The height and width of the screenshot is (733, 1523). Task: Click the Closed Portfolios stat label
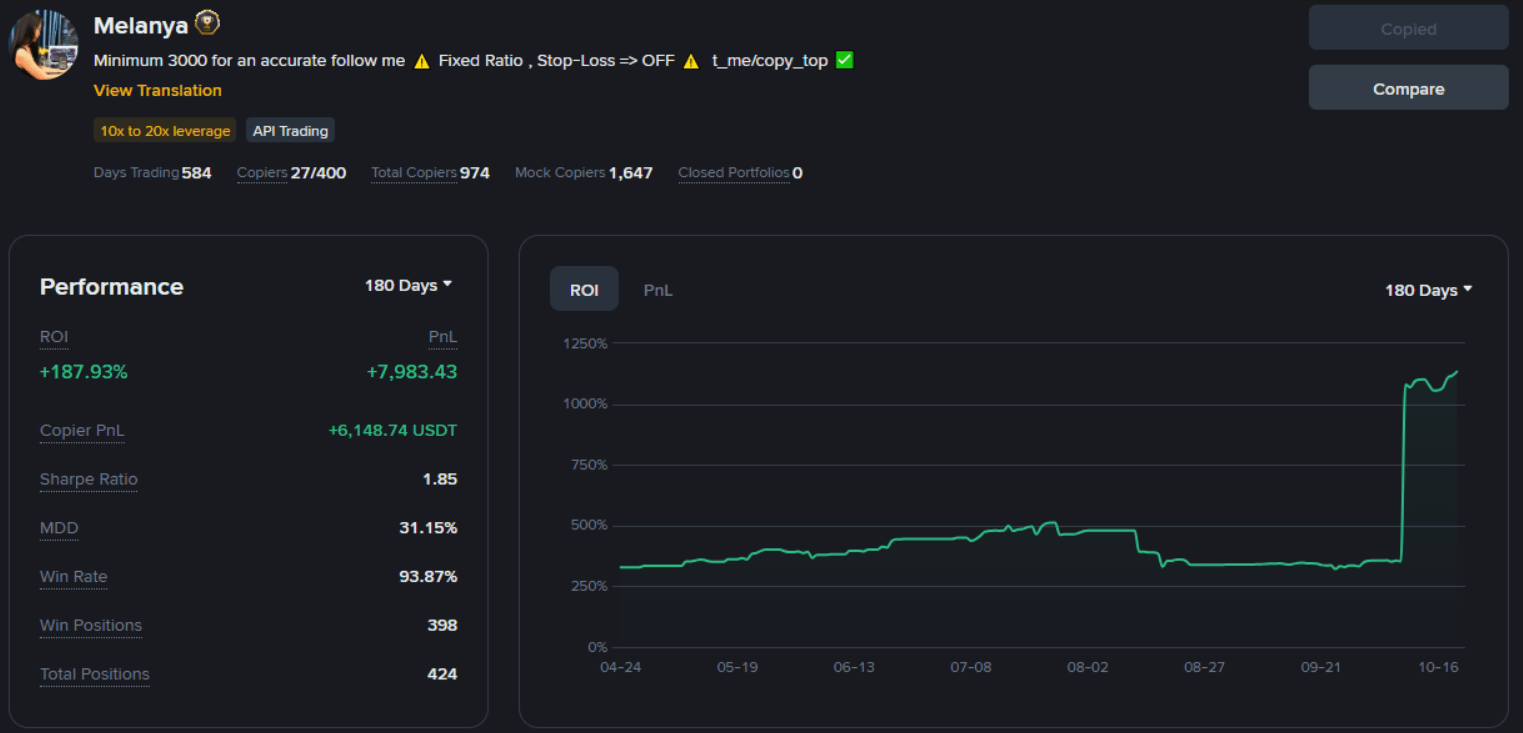(733, 173)
